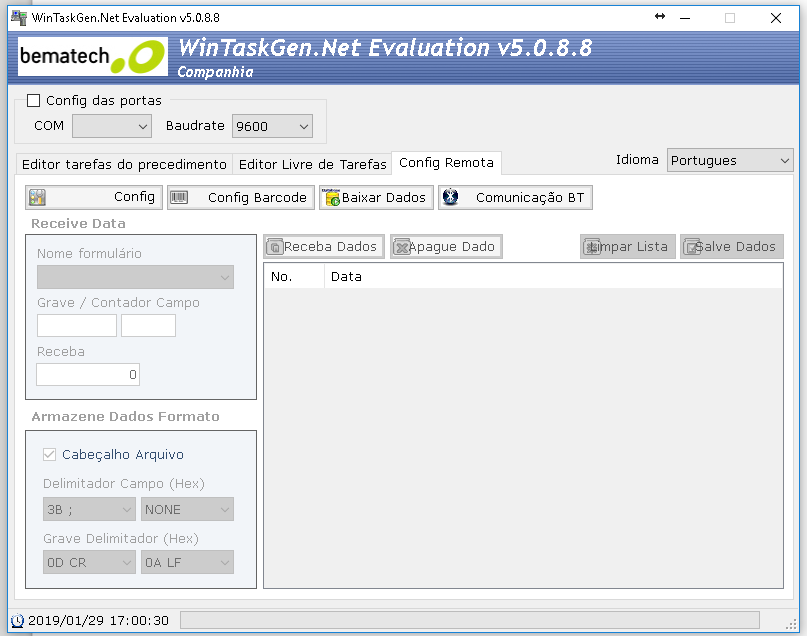The image size is (807, 636).
Task: Open the COM port dropdown
Action: [112, 126]
